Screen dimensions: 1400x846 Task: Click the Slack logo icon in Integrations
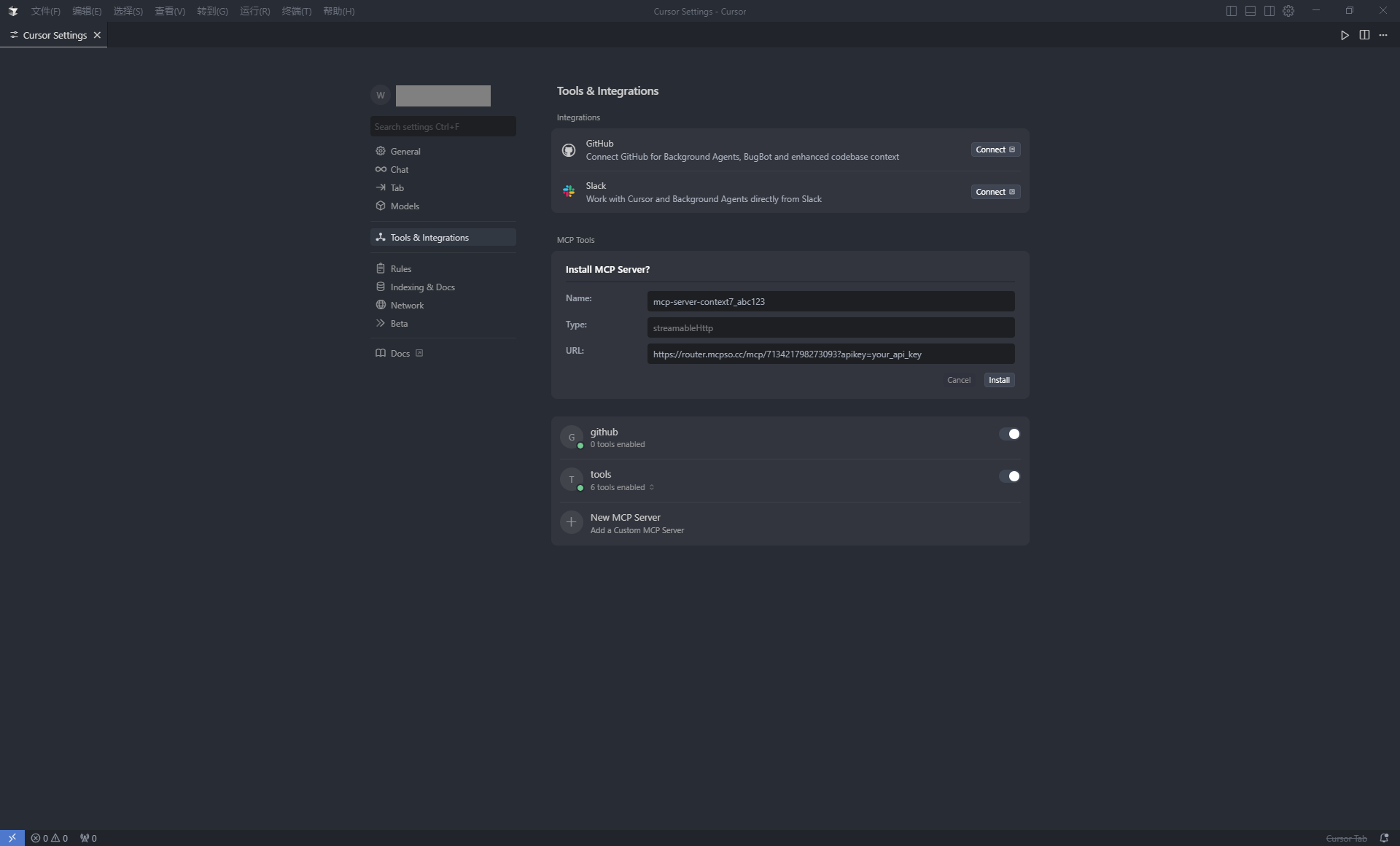pos(569,192)
